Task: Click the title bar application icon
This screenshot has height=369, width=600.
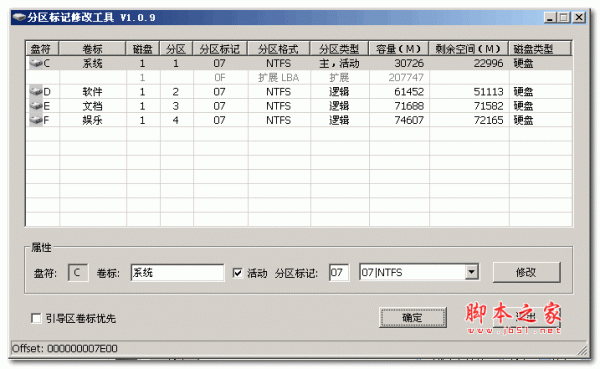Action: pyautogui.click(x=19, y=17)
